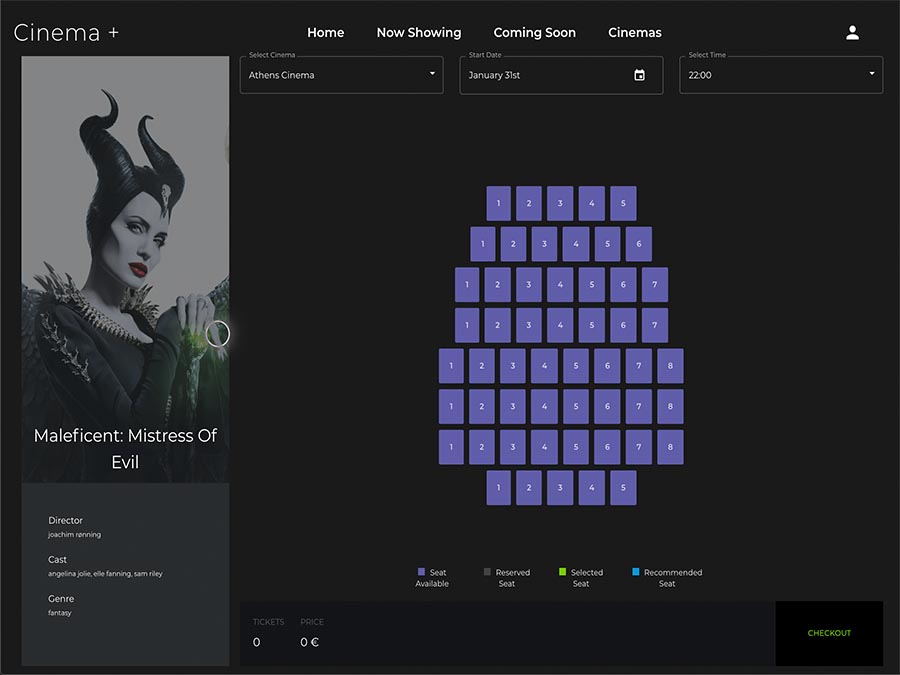The width and height of the screenshot is (900, 675).
Task: Click the Cinema + logo
Action: 66,31
